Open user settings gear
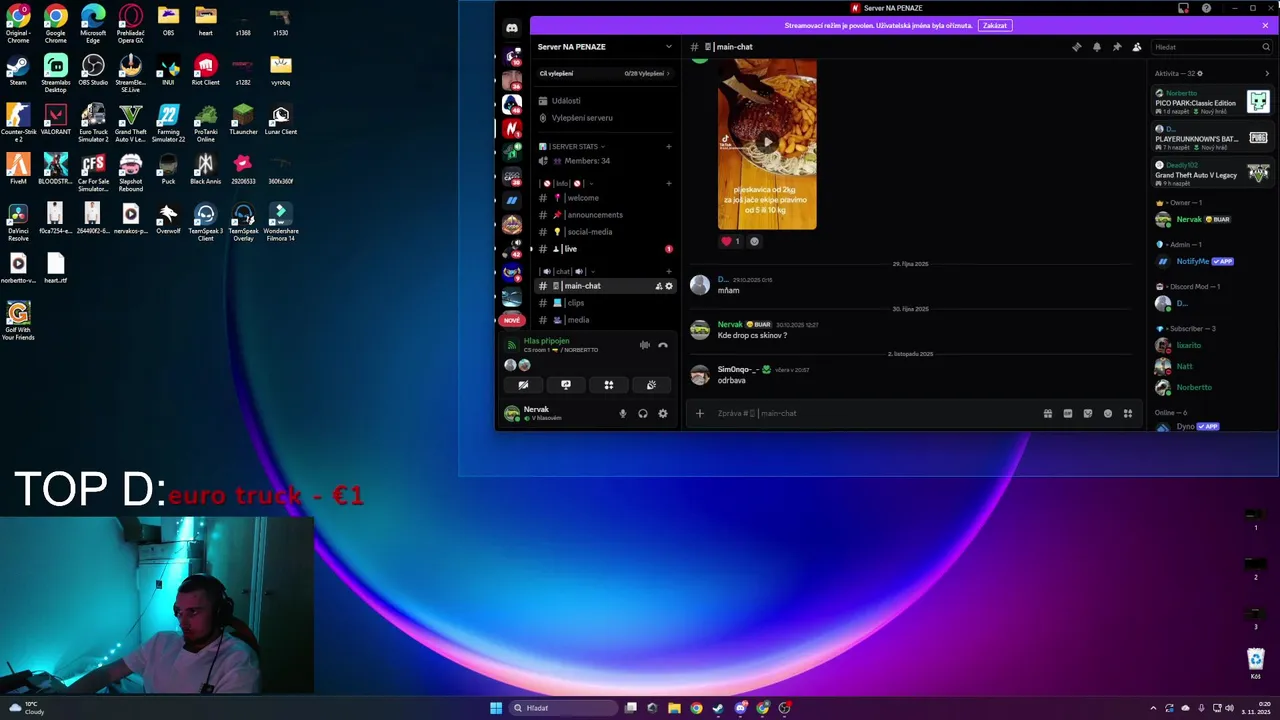 point(662,413)
